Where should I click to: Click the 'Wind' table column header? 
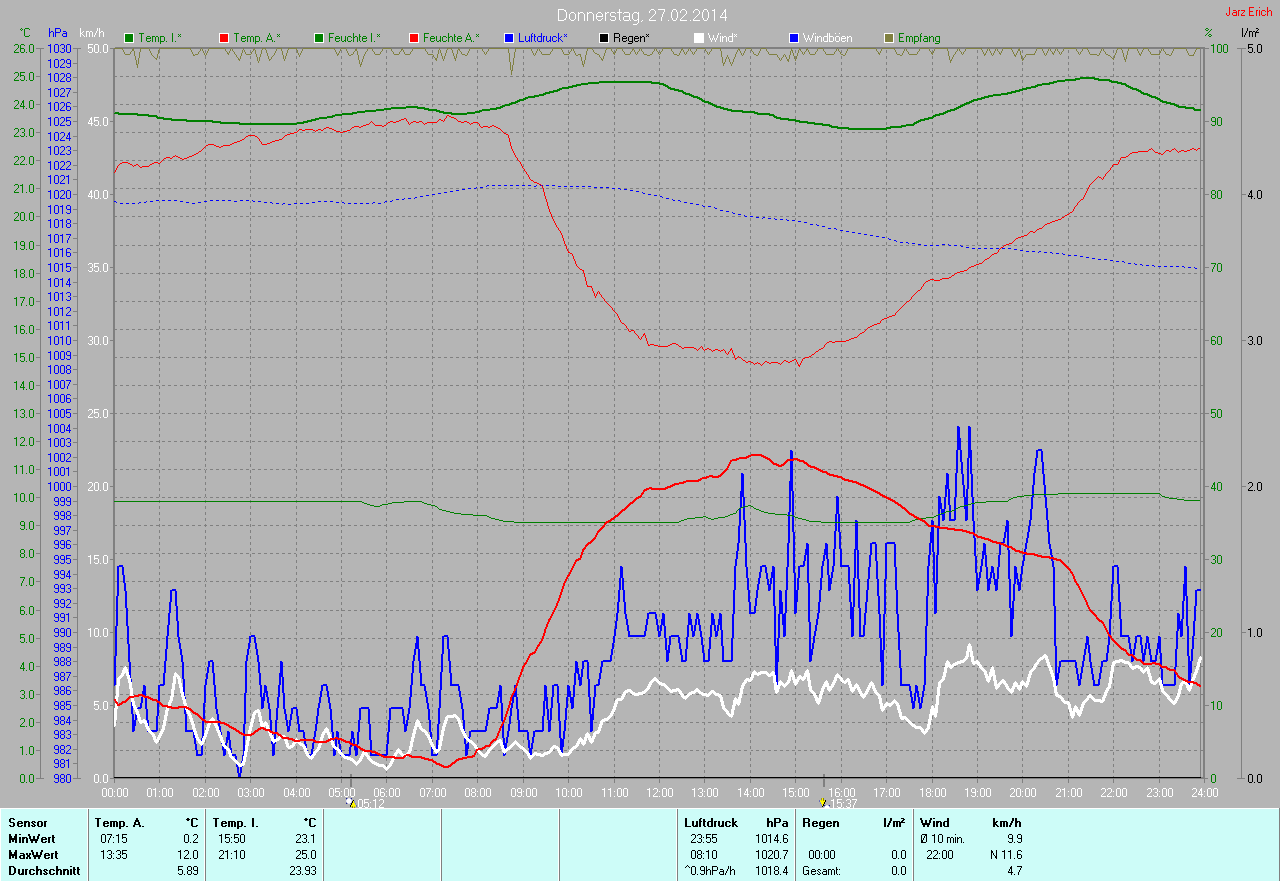click(x=934, y=822)
